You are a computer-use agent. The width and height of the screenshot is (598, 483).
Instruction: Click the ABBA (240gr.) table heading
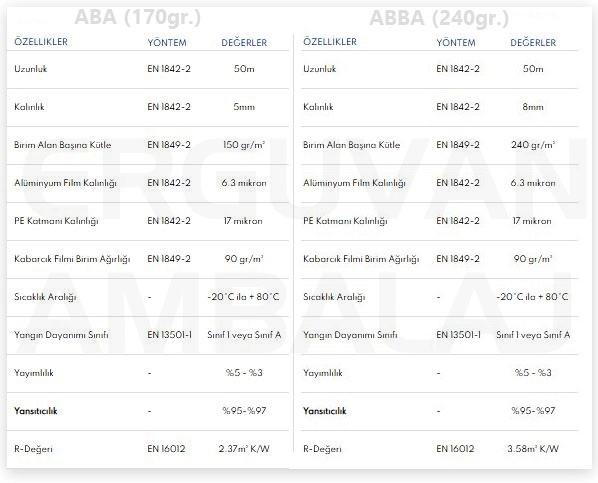tap(439, 18)
